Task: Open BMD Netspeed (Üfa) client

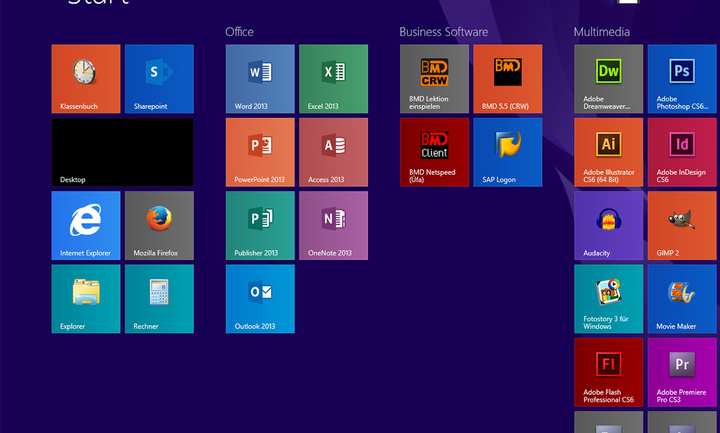Action: point(434,152)
